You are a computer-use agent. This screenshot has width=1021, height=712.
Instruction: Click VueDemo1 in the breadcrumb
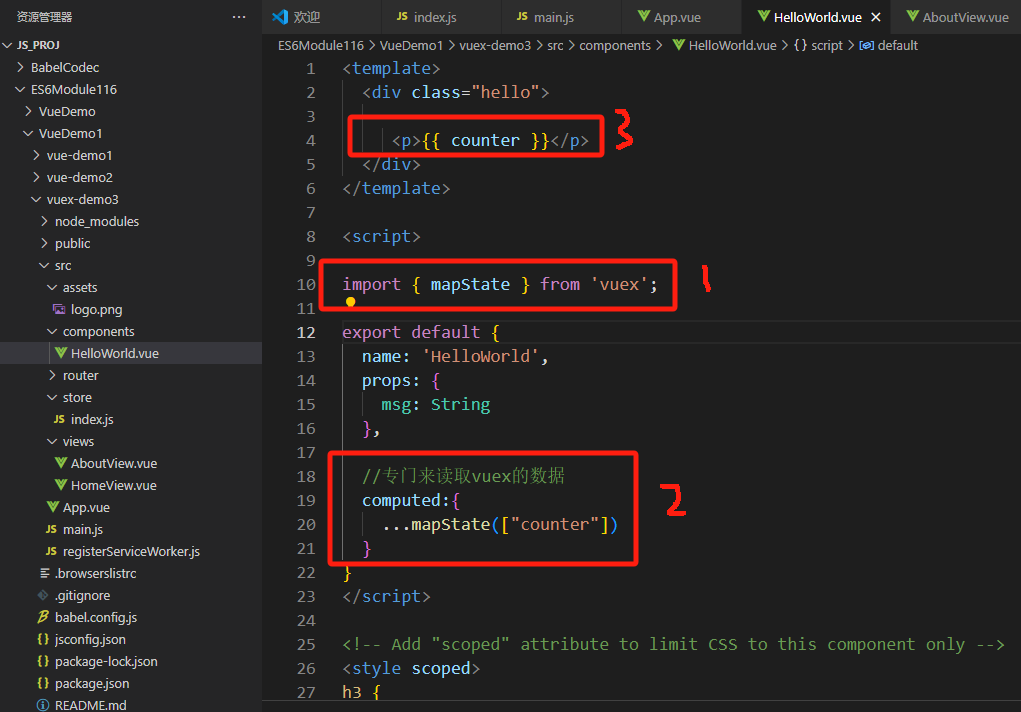pos(412,46)
